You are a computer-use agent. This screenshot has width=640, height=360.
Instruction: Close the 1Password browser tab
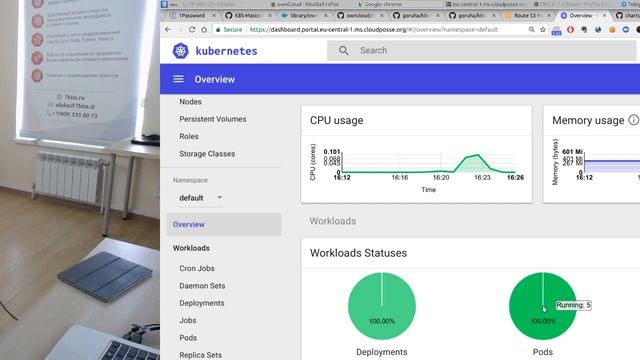(x=214, y=16)
